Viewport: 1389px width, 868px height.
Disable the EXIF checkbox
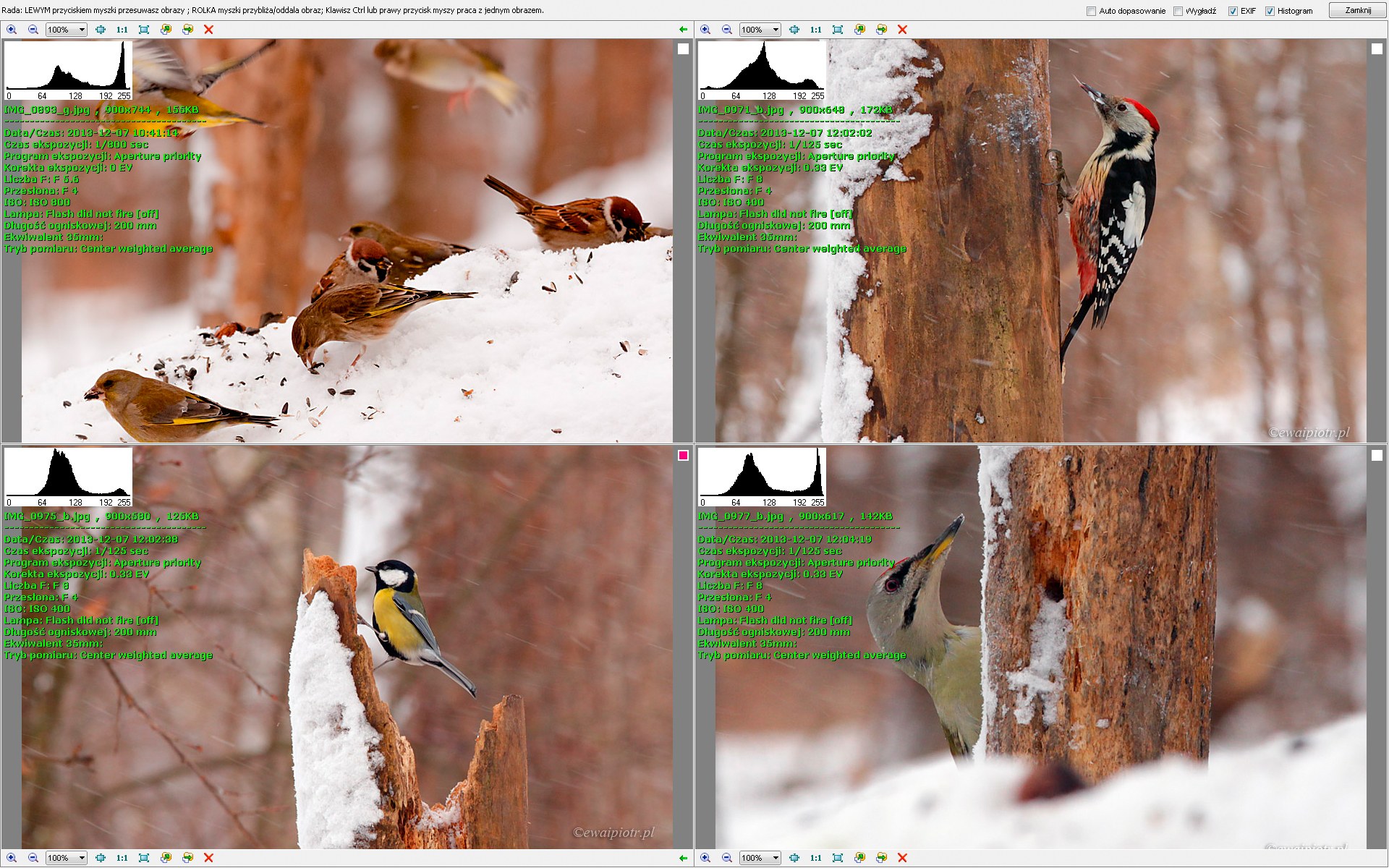coord(1232,11)
